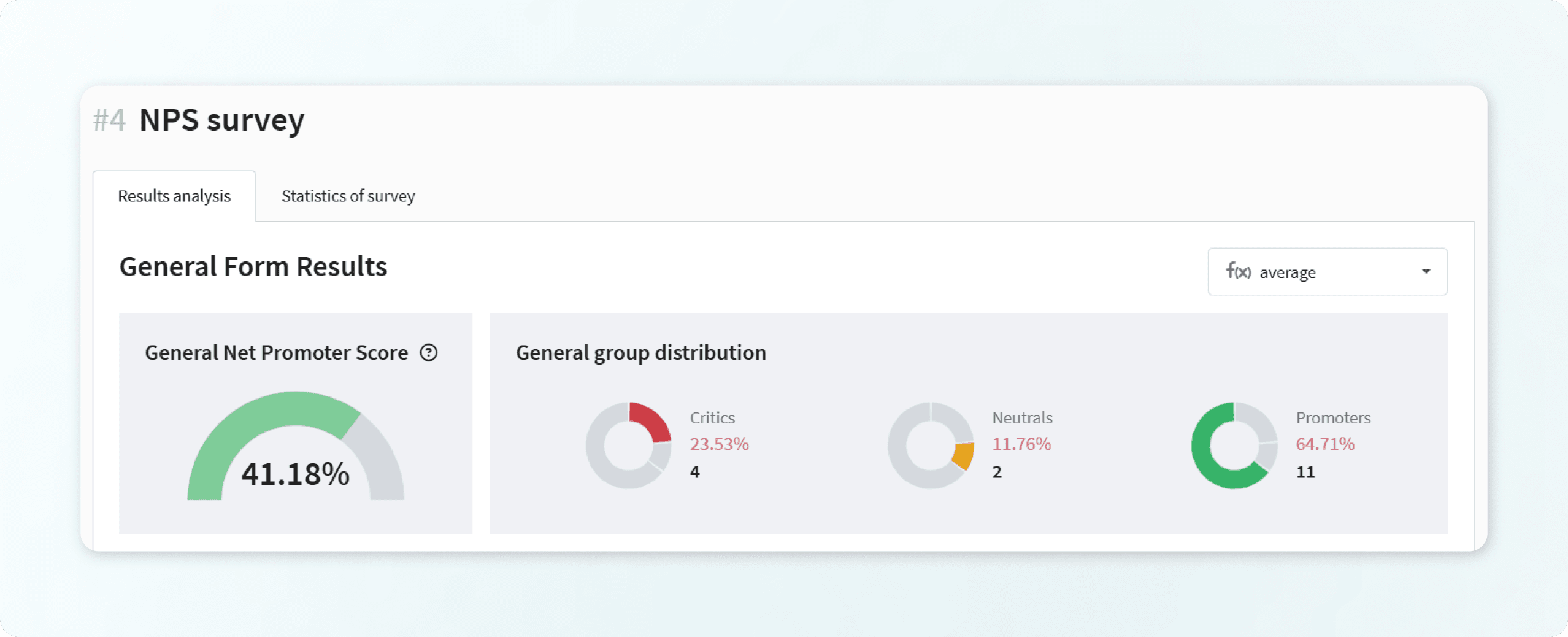Switch to the Results analysis tab
The height and width of the screenshot is (637, 1568).
[174, 196]
